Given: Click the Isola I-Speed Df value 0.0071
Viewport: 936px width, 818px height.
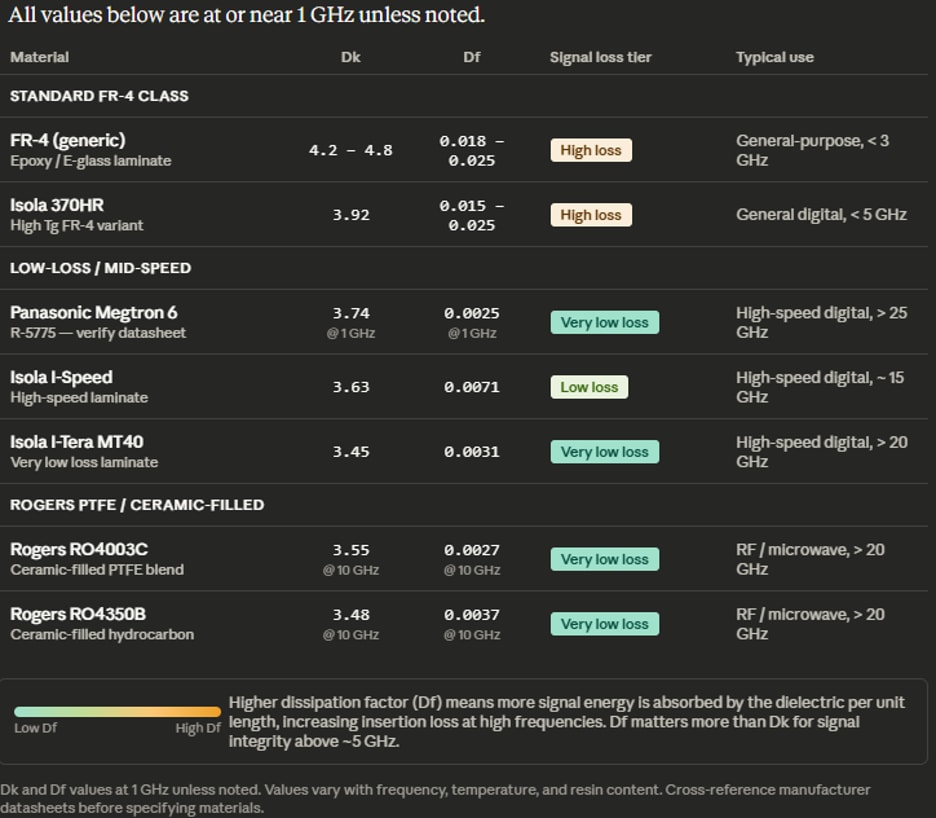Looking at the screenshot, I should click(472, 387).
